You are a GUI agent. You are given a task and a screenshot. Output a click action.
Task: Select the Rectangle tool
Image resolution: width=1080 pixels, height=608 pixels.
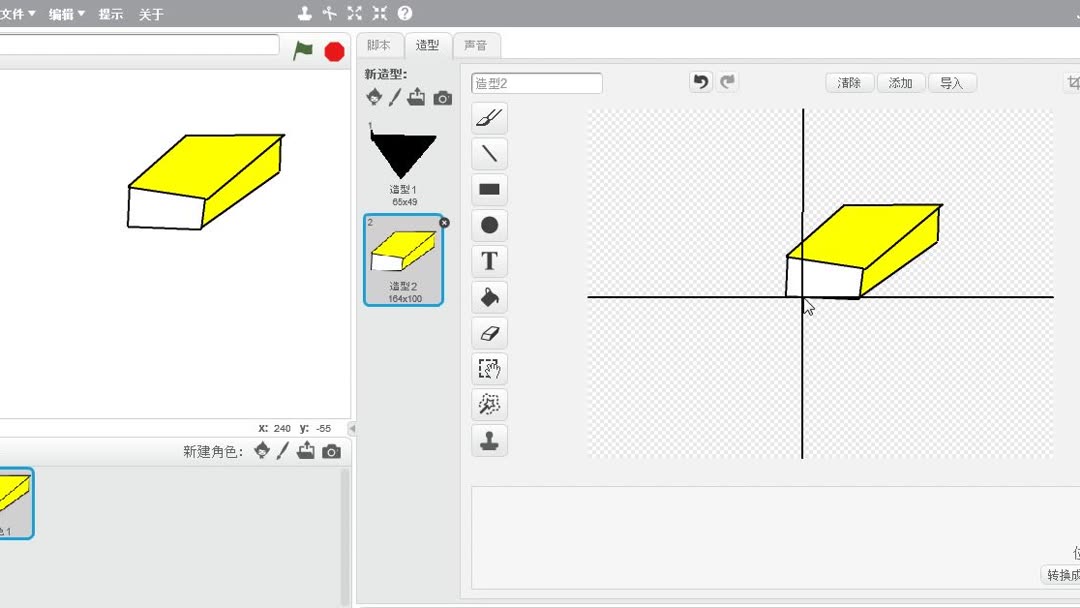coord(489,189)
